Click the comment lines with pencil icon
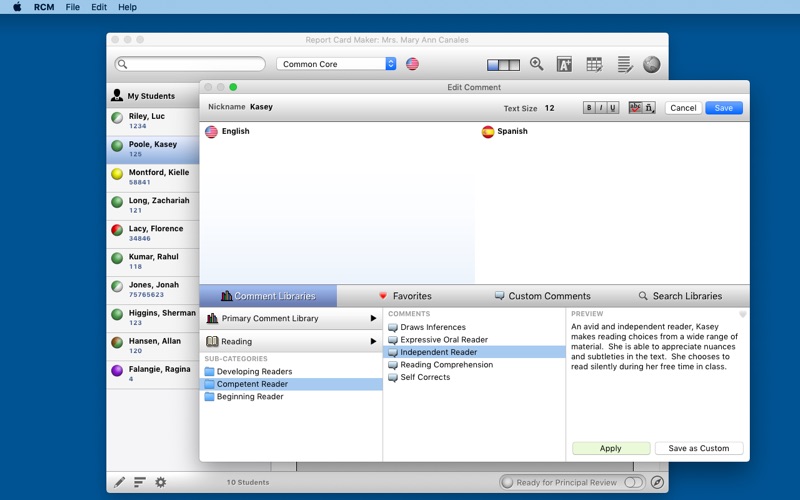800x500 pixels. [x=624, y=64]
